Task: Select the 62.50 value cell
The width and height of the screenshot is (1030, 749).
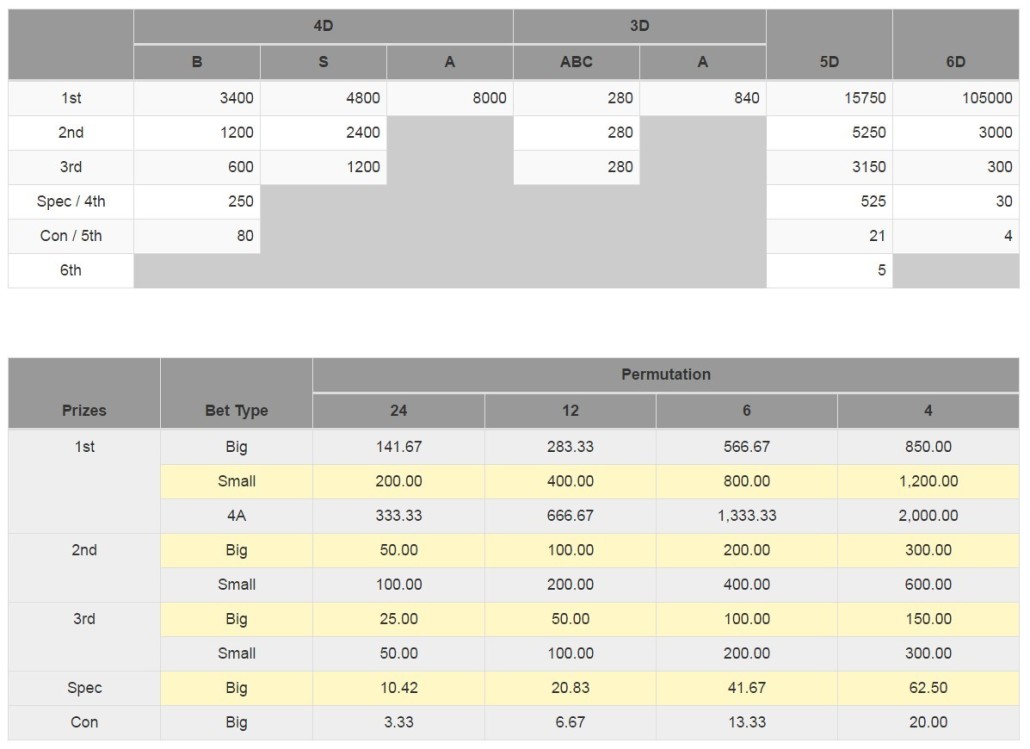Action: [x=928, y=688]
